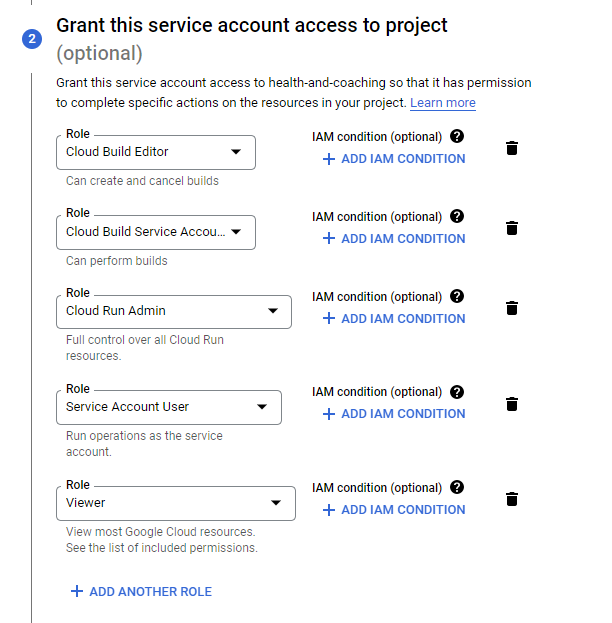Delete the Cloud Build Editor role
612x623 pixels.
click(512, 148)
